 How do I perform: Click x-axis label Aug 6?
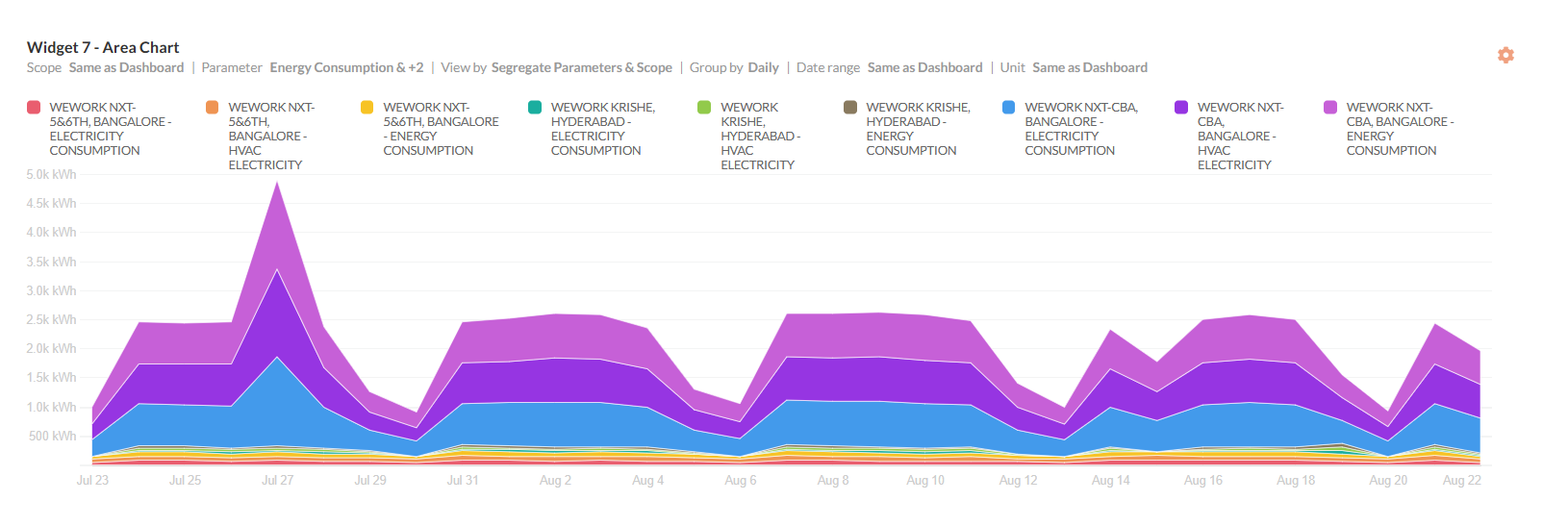pos(741,480)
